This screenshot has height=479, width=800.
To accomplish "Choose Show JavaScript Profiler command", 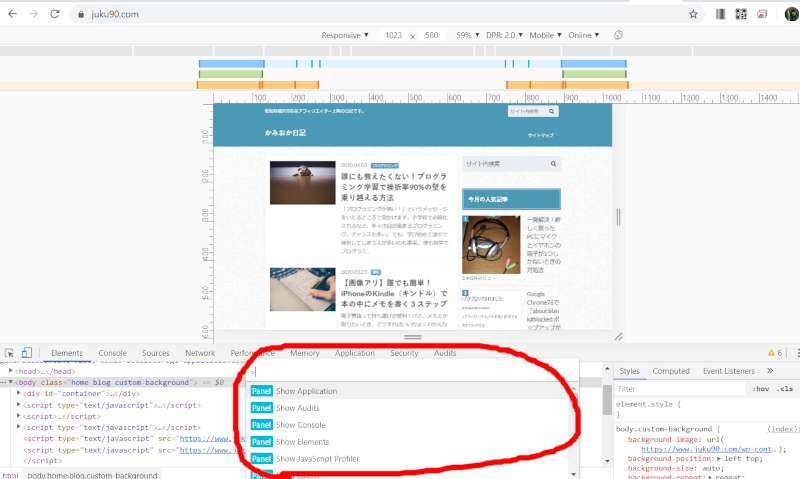I will [409, 458].
